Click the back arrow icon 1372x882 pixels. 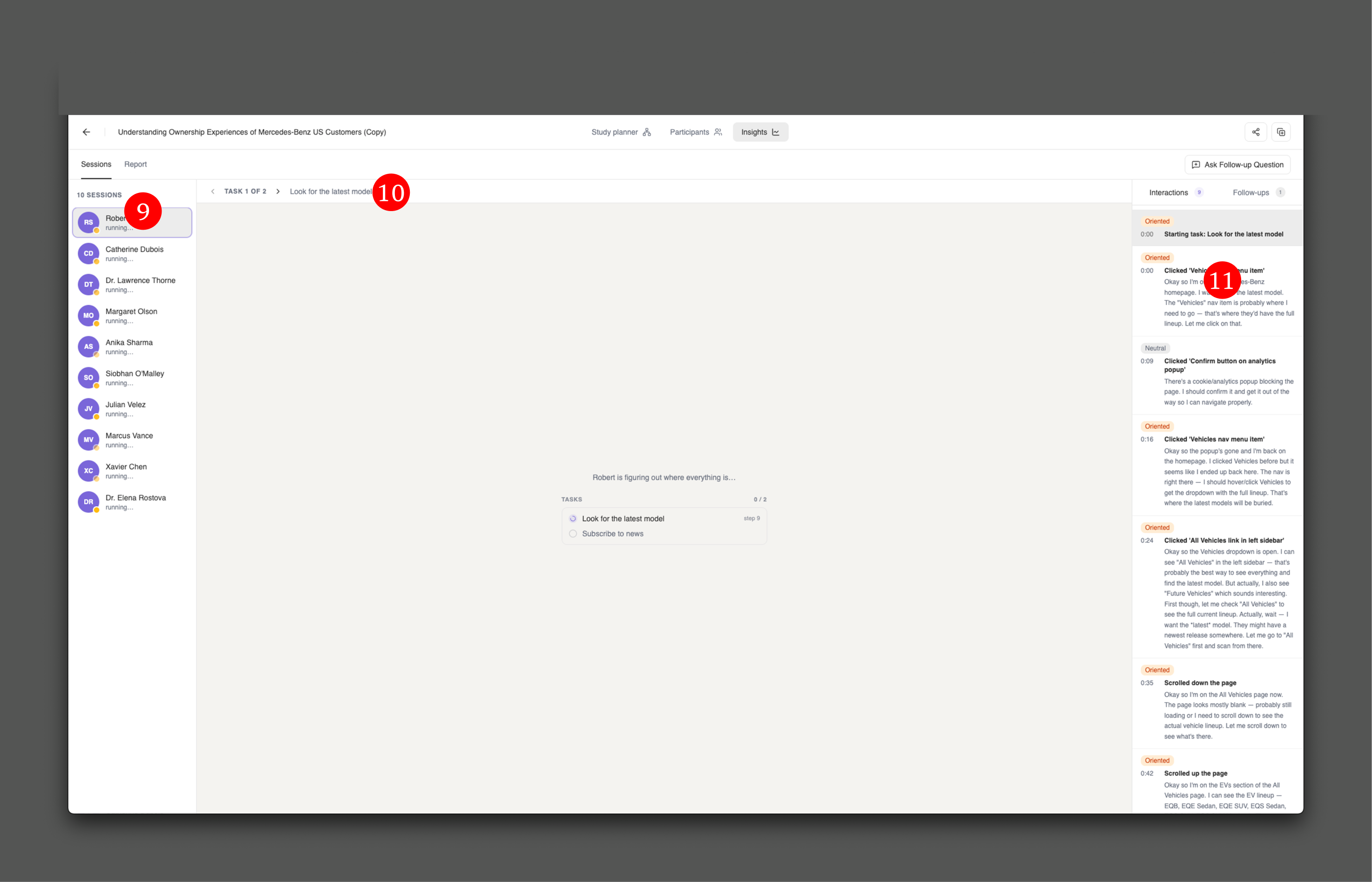click(x=87, y=132)
